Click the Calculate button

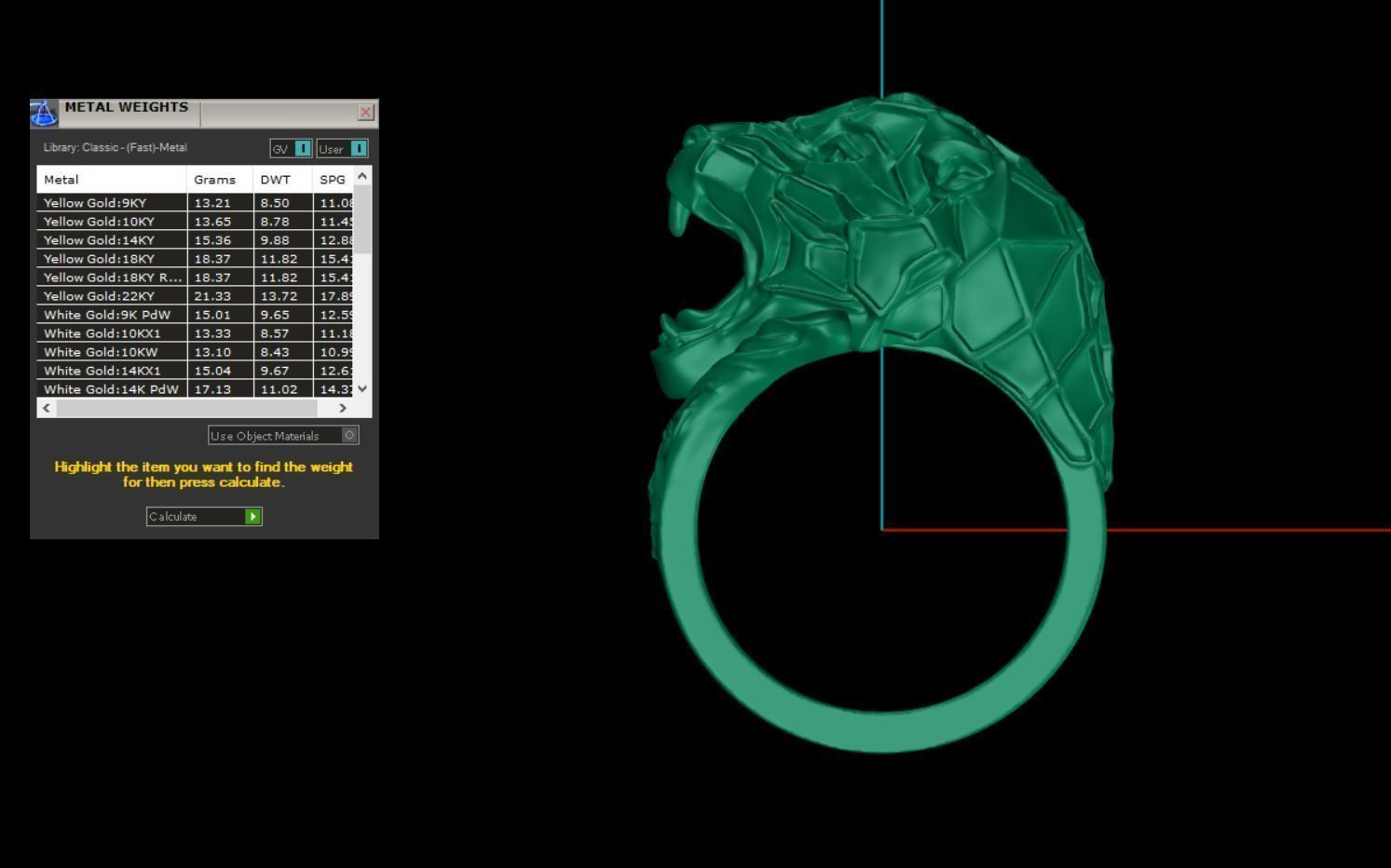point(204,516)
